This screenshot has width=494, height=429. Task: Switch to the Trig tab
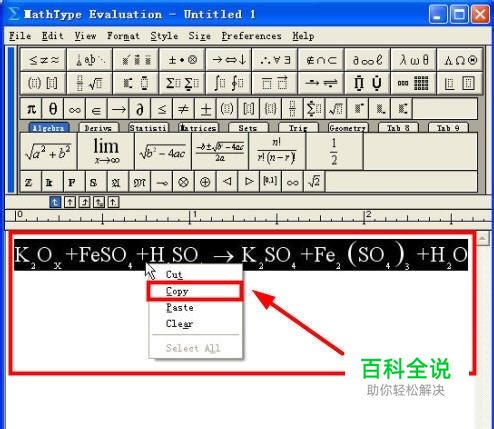[x=298, y=128]
